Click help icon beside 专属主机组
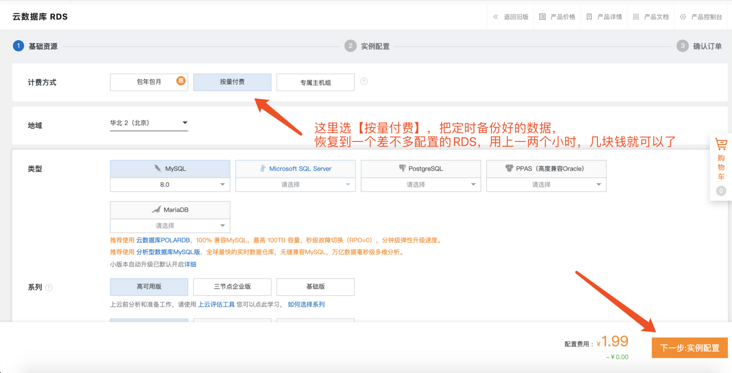732x373 pixels. coord(364,81)
